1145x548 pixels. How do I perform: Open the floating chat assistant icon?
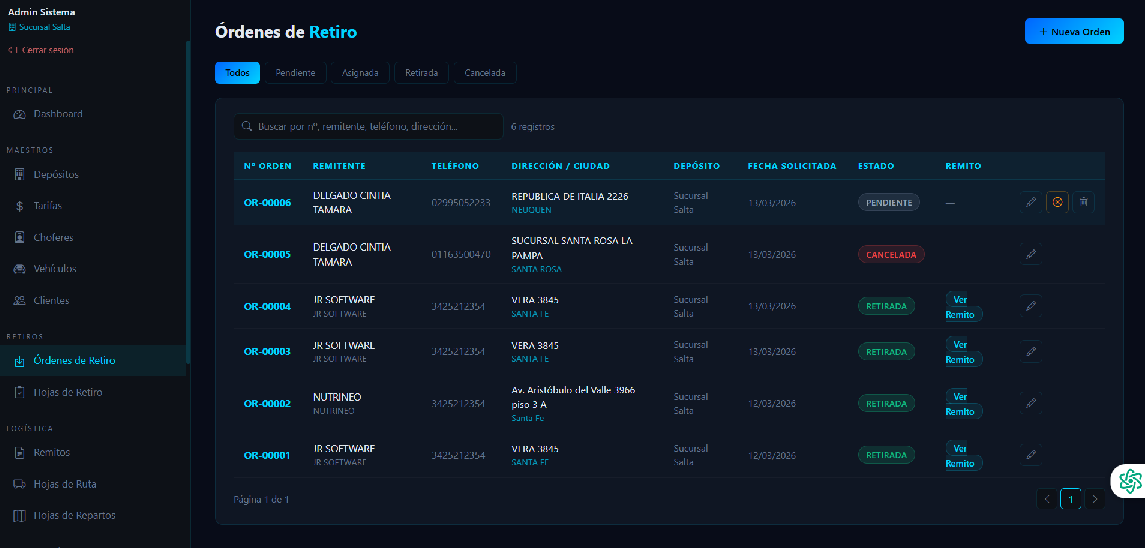click(x=1130, y=481)
